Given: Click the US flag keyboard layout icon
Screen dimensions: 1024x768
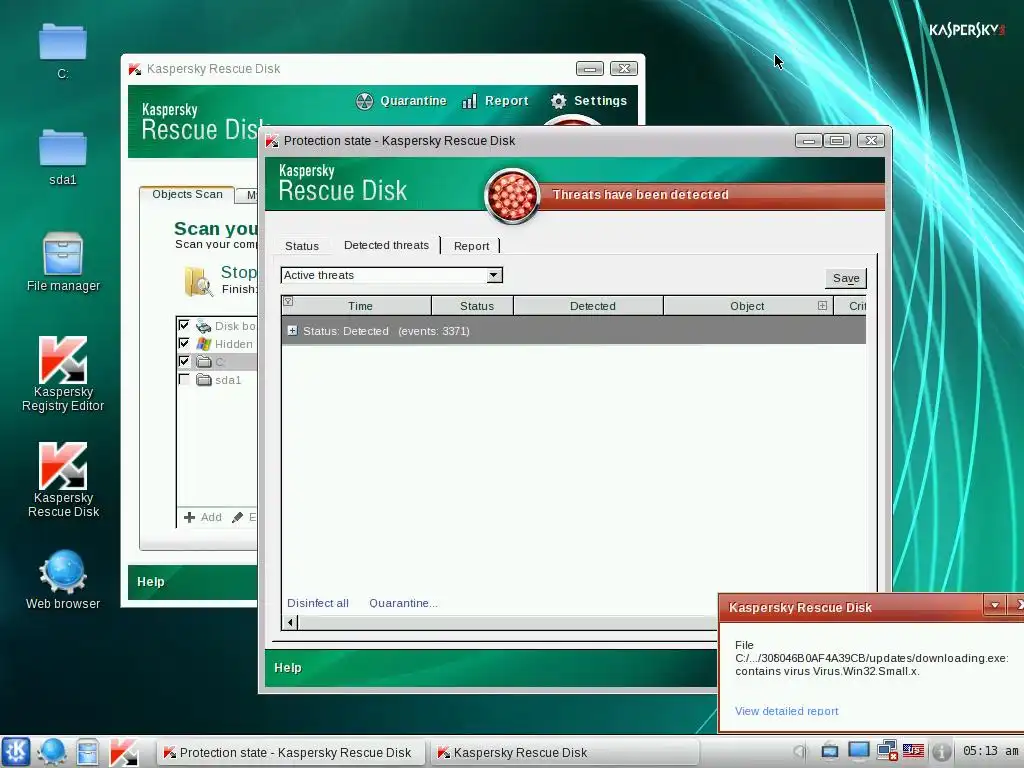Looking at the screenshot, I should (x=913, y=751).
